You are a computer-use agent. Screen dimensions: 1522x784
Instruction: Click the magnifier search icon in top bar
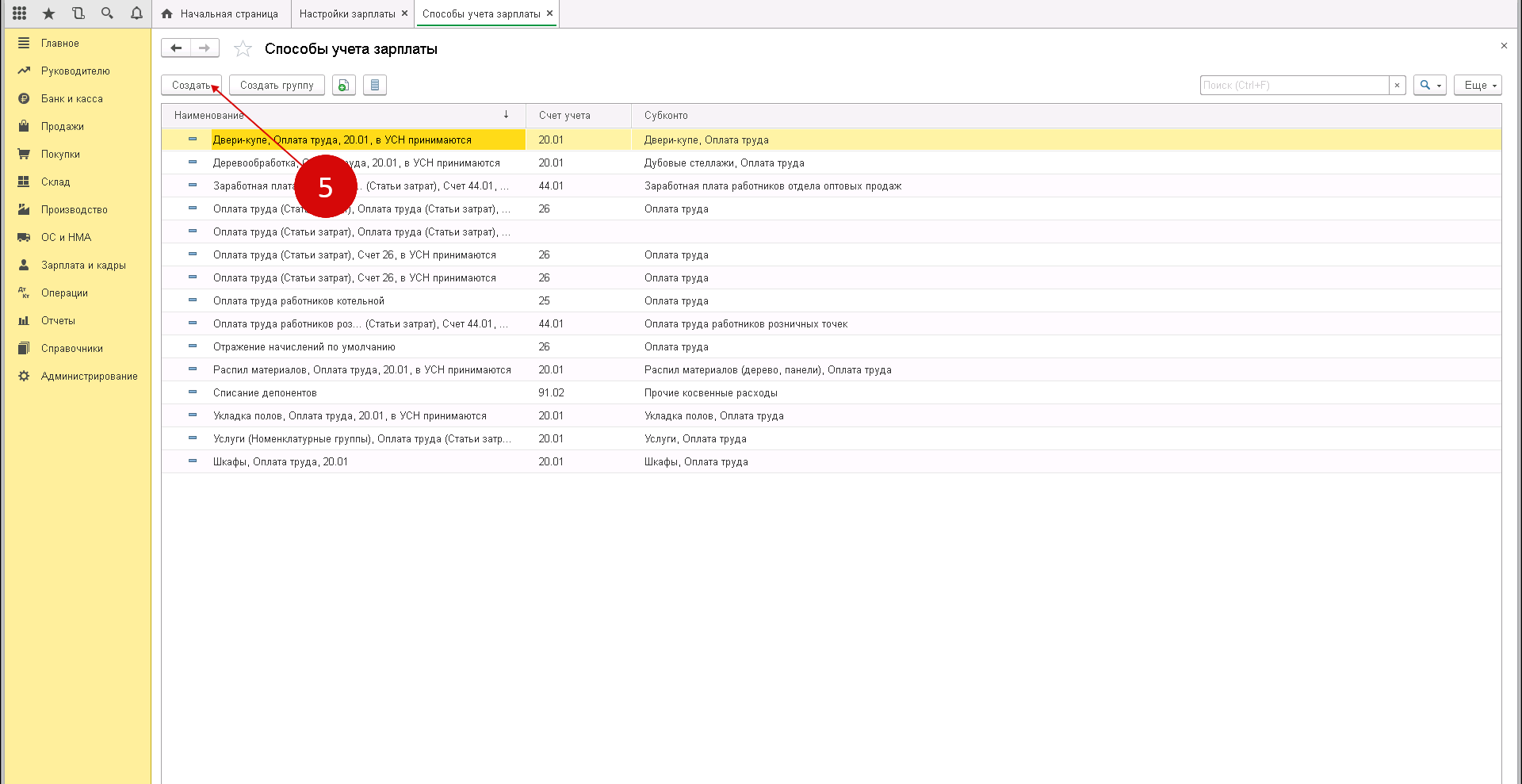(107, 13)
